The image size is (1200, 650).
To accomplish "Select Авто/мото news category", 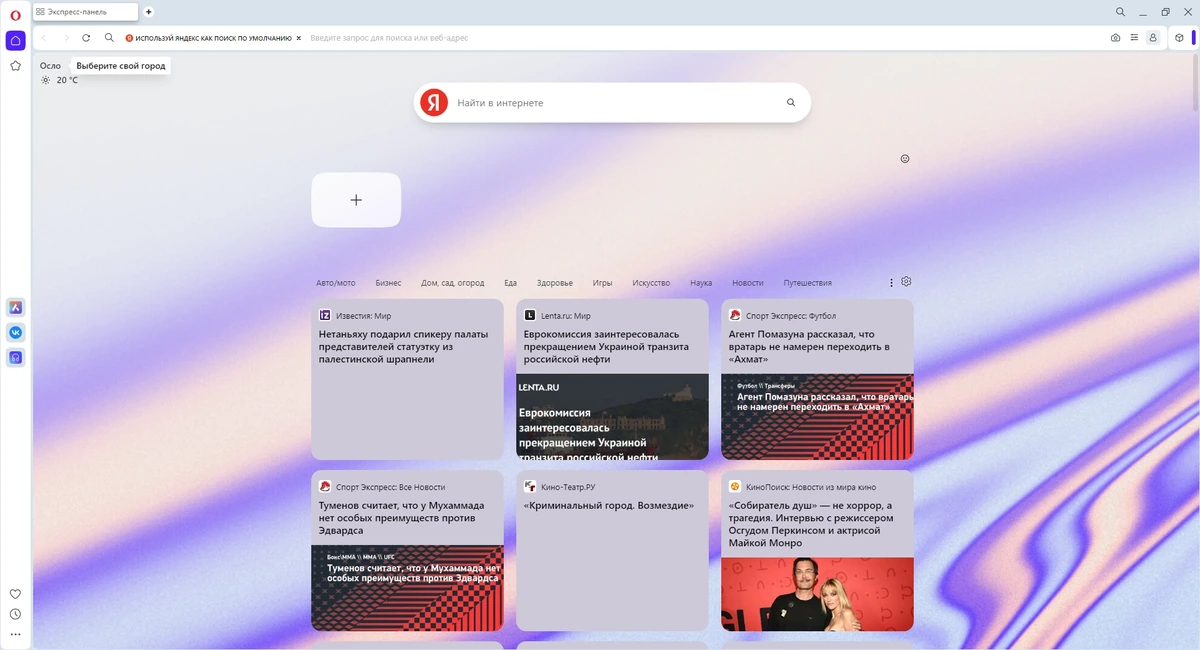I will (336, 283).
